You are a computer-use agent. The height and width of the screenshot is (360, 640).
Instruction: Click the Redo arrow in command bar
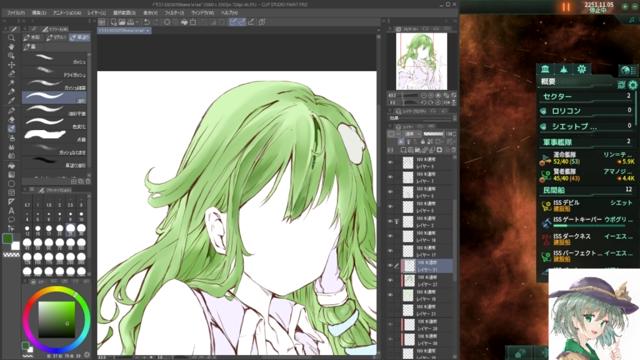(x=156, y=22)
